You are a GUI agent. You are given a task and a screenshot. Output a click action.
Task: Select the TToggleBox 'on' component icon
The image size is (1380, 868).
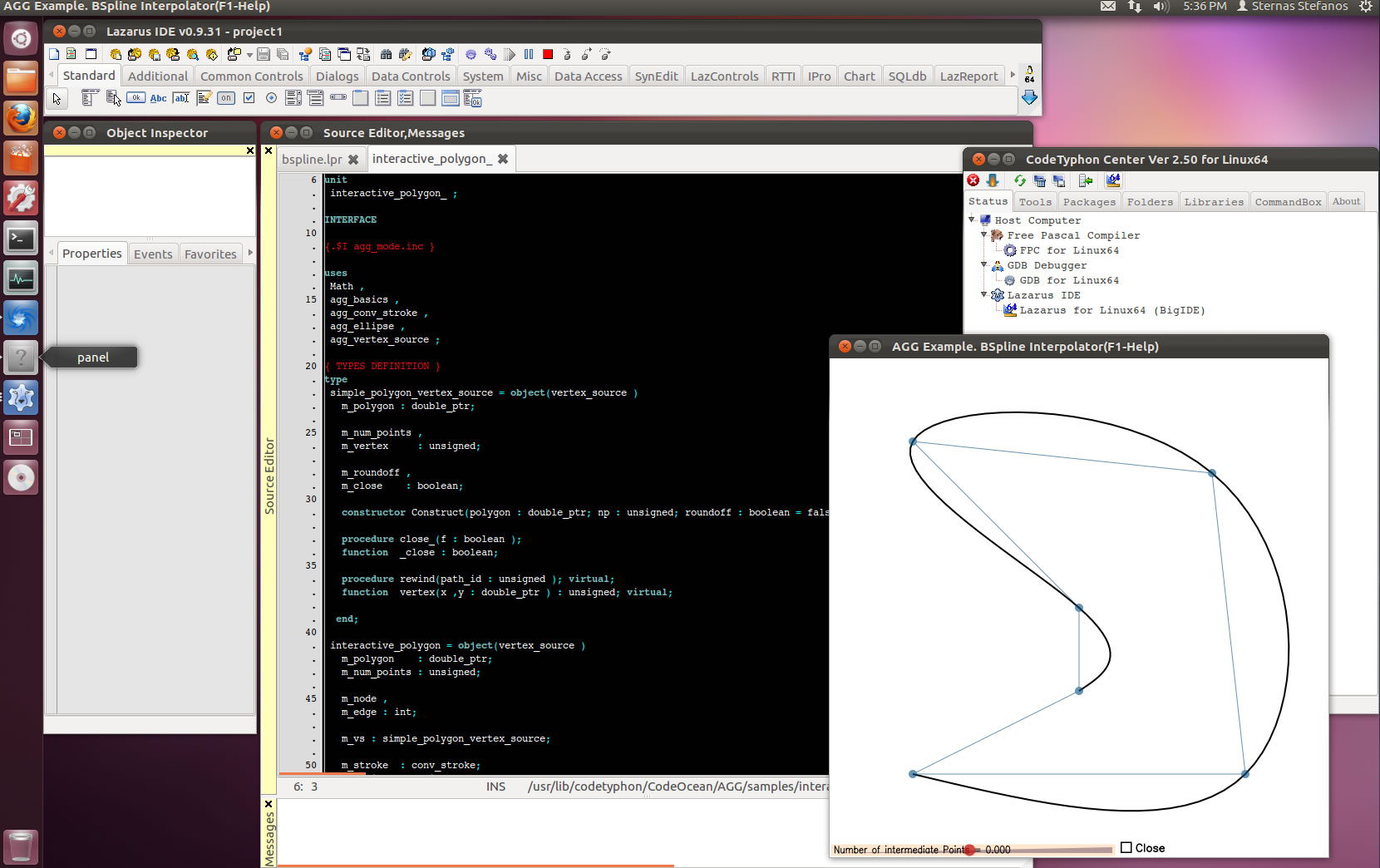tap(226, 98)
